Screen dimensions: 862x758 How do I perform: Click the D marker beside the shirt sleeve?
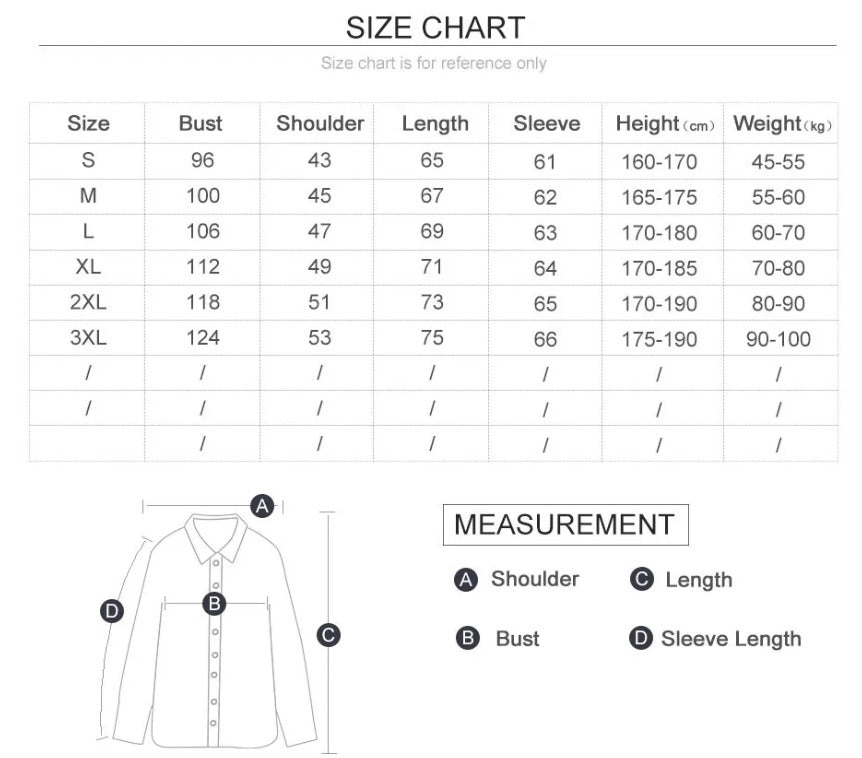click(x=112, y=611)
